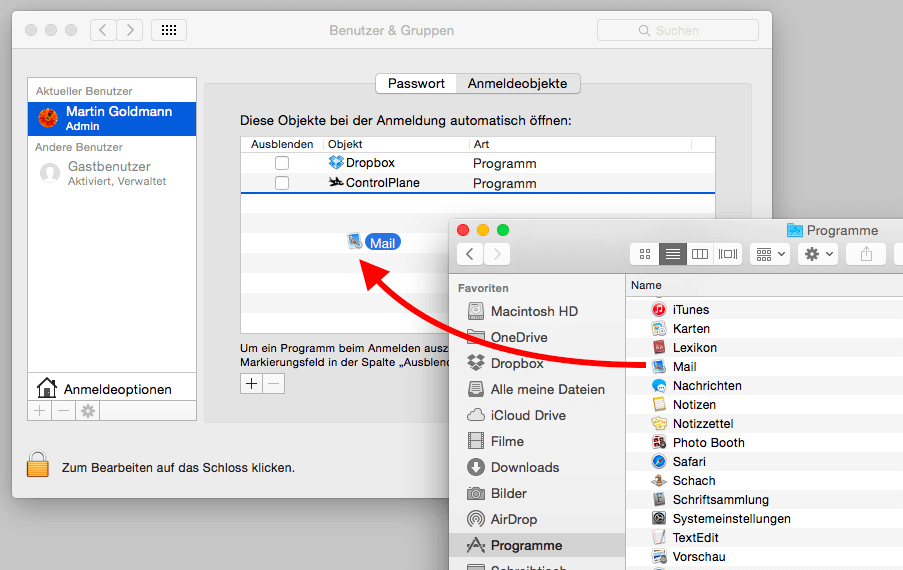Select Karten in the Programme list
The width and height of the screenshot is (903, 570).
click(764, 329)
